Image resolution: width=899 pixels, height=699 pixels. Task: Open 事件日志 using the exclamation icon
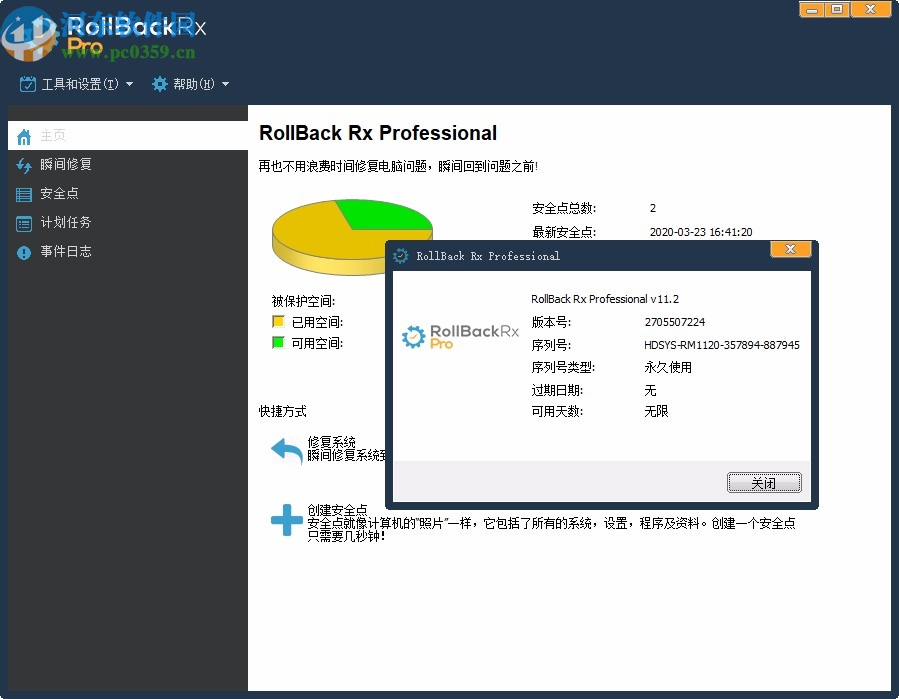[x=23, y=252]
